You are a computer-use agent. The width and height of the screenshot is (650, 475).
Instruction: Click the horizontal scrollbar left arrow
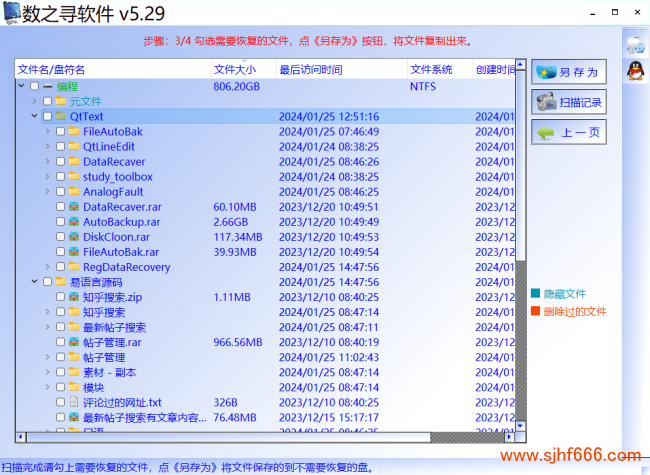coord(21,437)
